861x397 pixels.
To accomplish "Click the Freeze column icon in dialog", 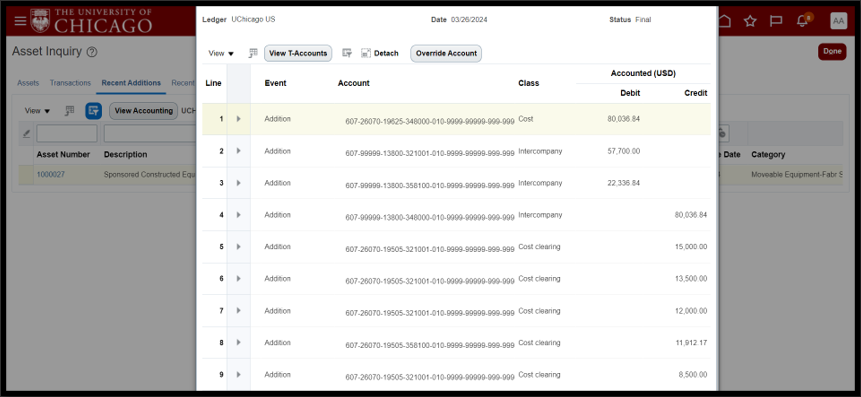I will pyautogui.click(x=253, y=53).
